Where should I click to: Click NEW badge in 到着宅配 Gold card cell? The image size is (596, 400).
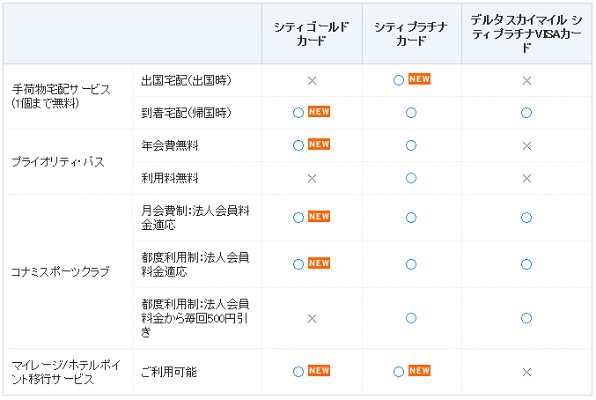tap(319, 112)
